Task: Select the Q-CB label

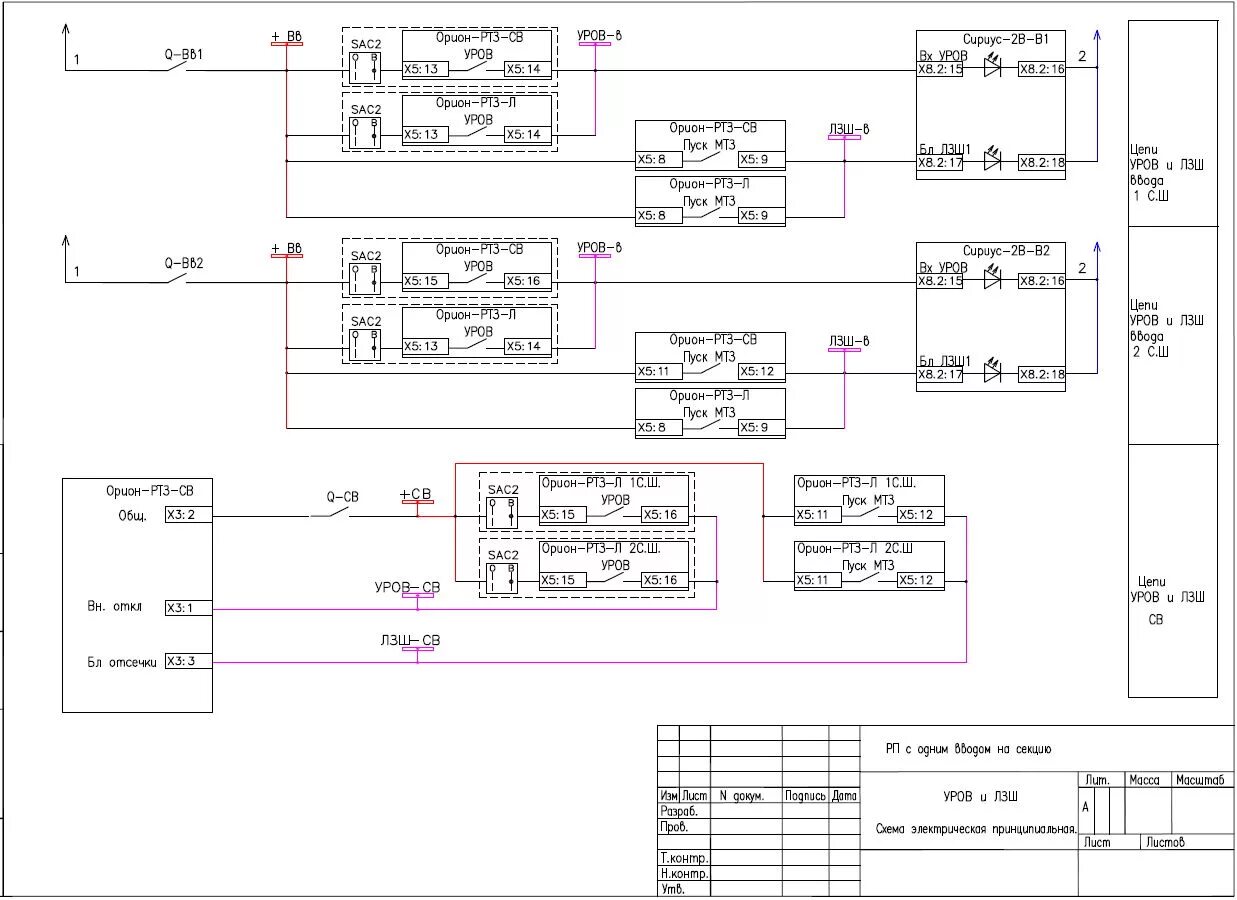Action: tap(342, 497)
